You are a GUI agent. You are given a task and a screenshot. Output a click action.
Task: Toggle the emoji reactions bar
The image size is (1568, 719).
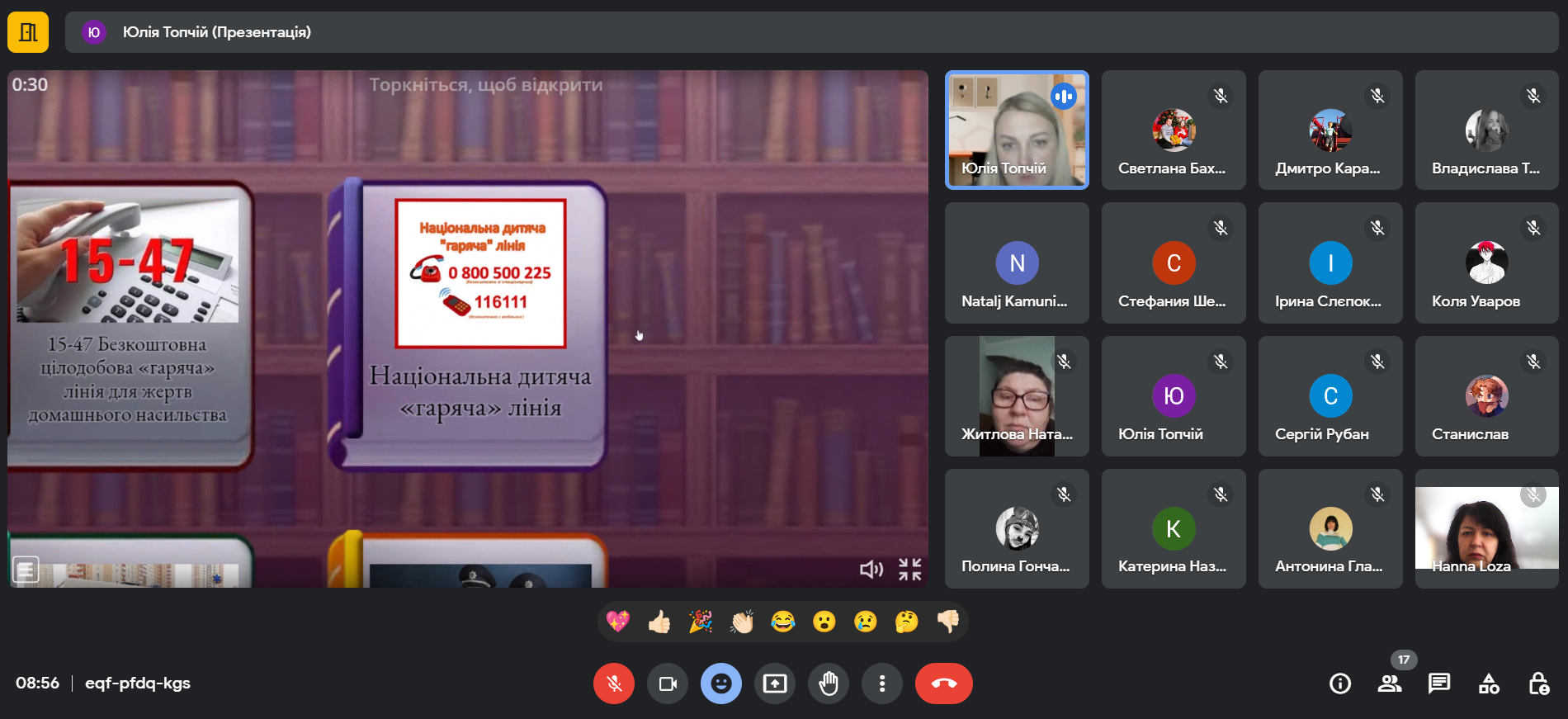720,684
